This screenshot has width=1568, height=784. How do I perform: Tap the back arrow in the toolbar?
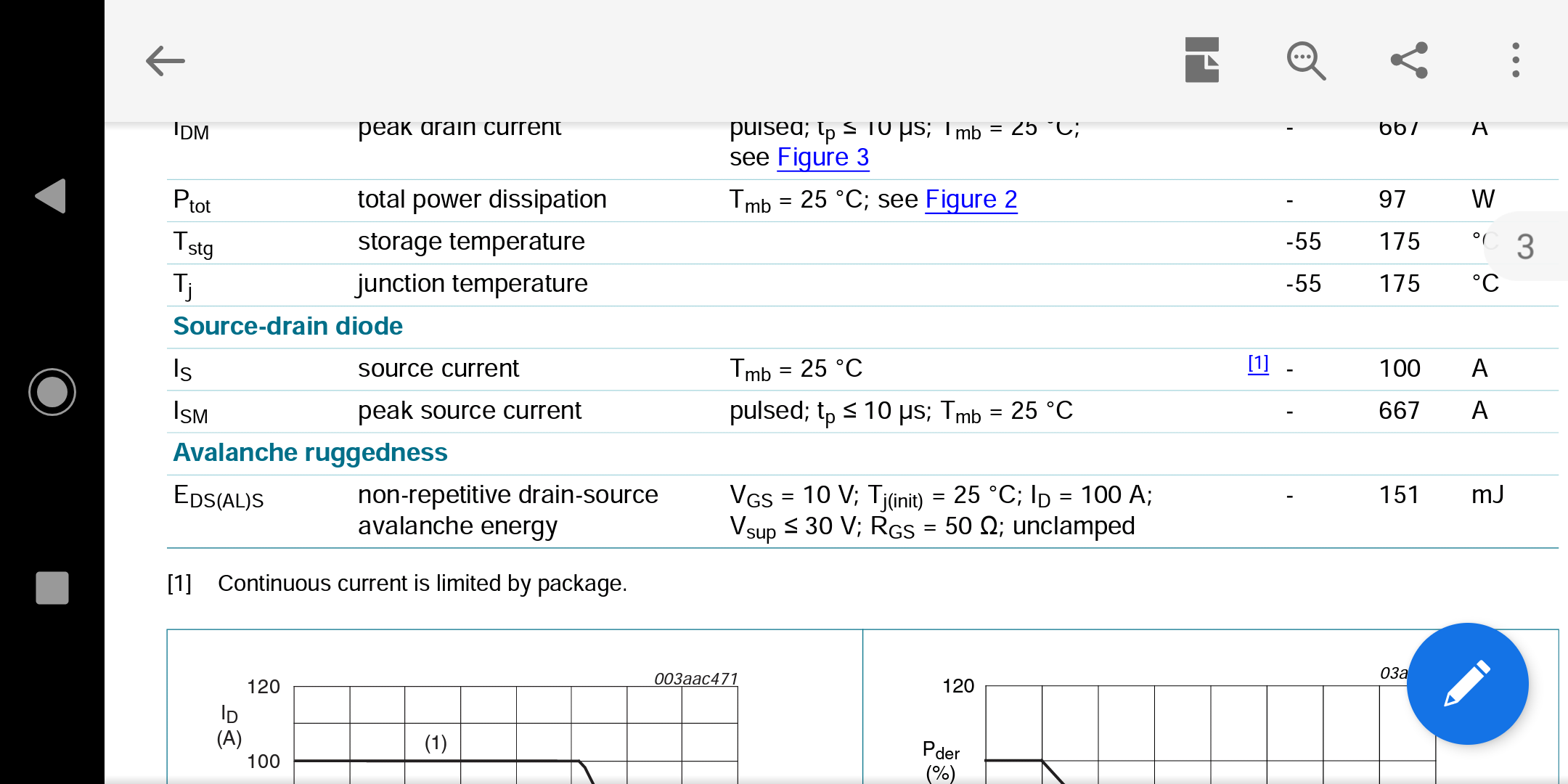click(x=166, y=61)
